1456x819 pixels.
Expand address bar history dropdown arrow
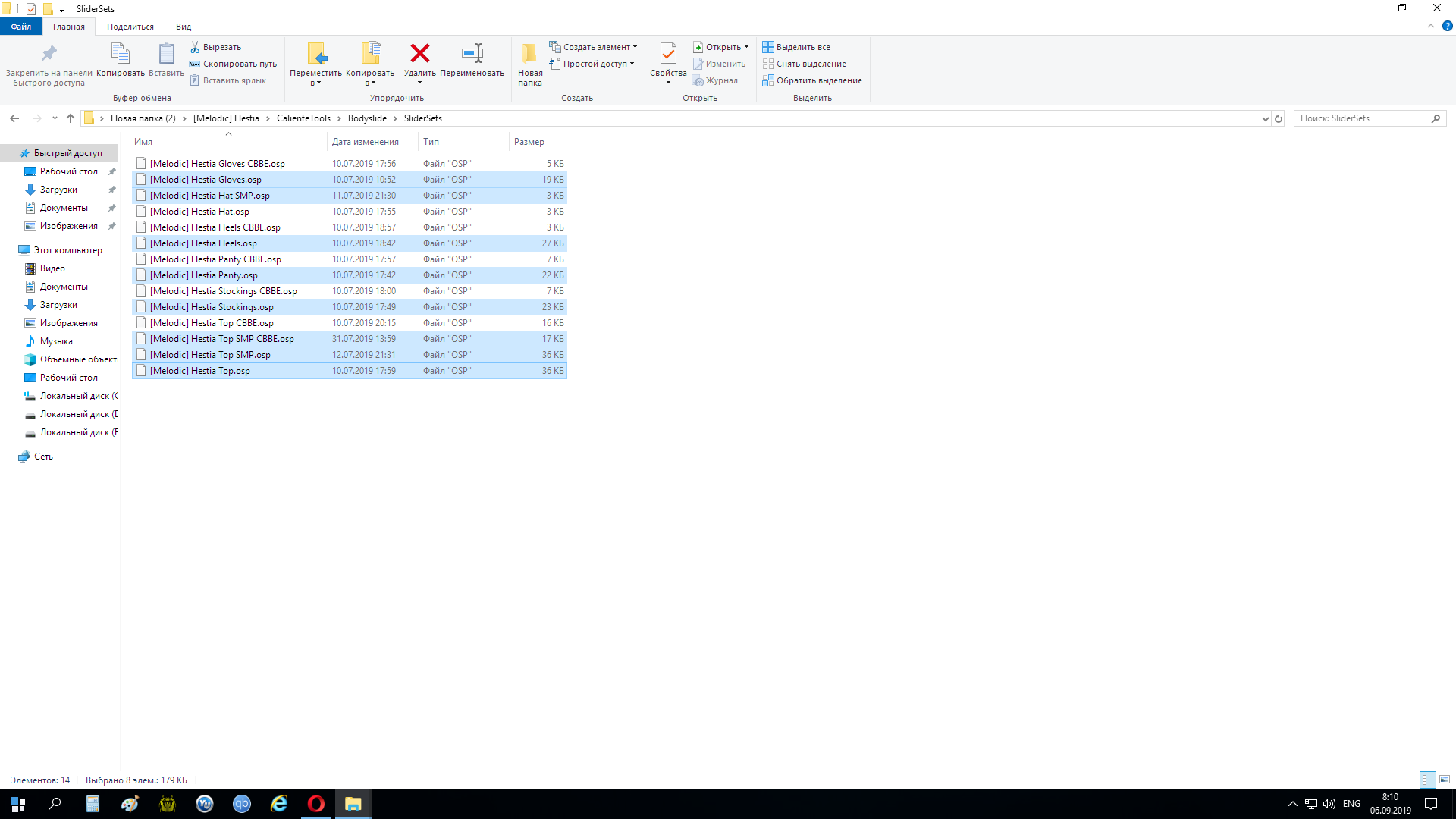(x=1265, y=118)
